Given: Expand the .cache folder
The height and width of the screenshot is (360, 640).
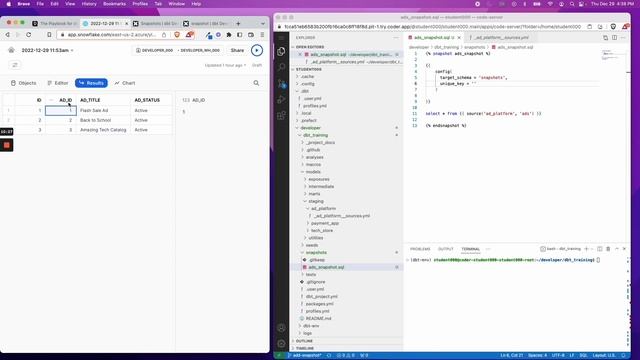Looking at the screenshot, I should (307, 77).
